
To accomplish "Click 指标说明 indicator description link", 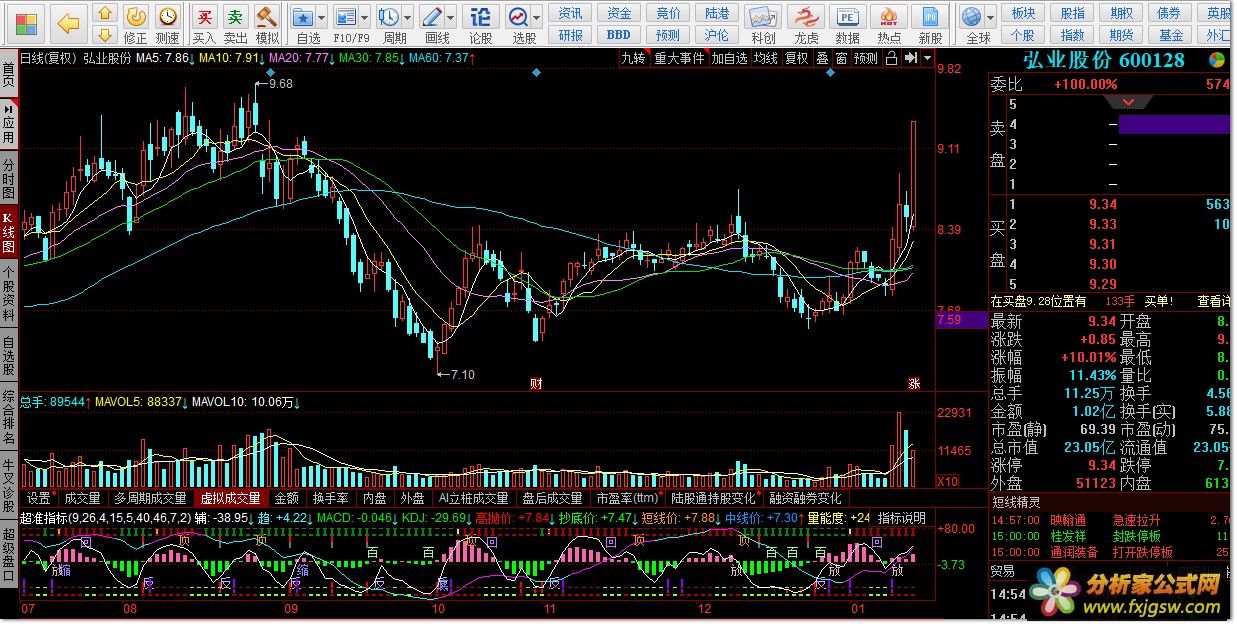I will click(901, 518).
